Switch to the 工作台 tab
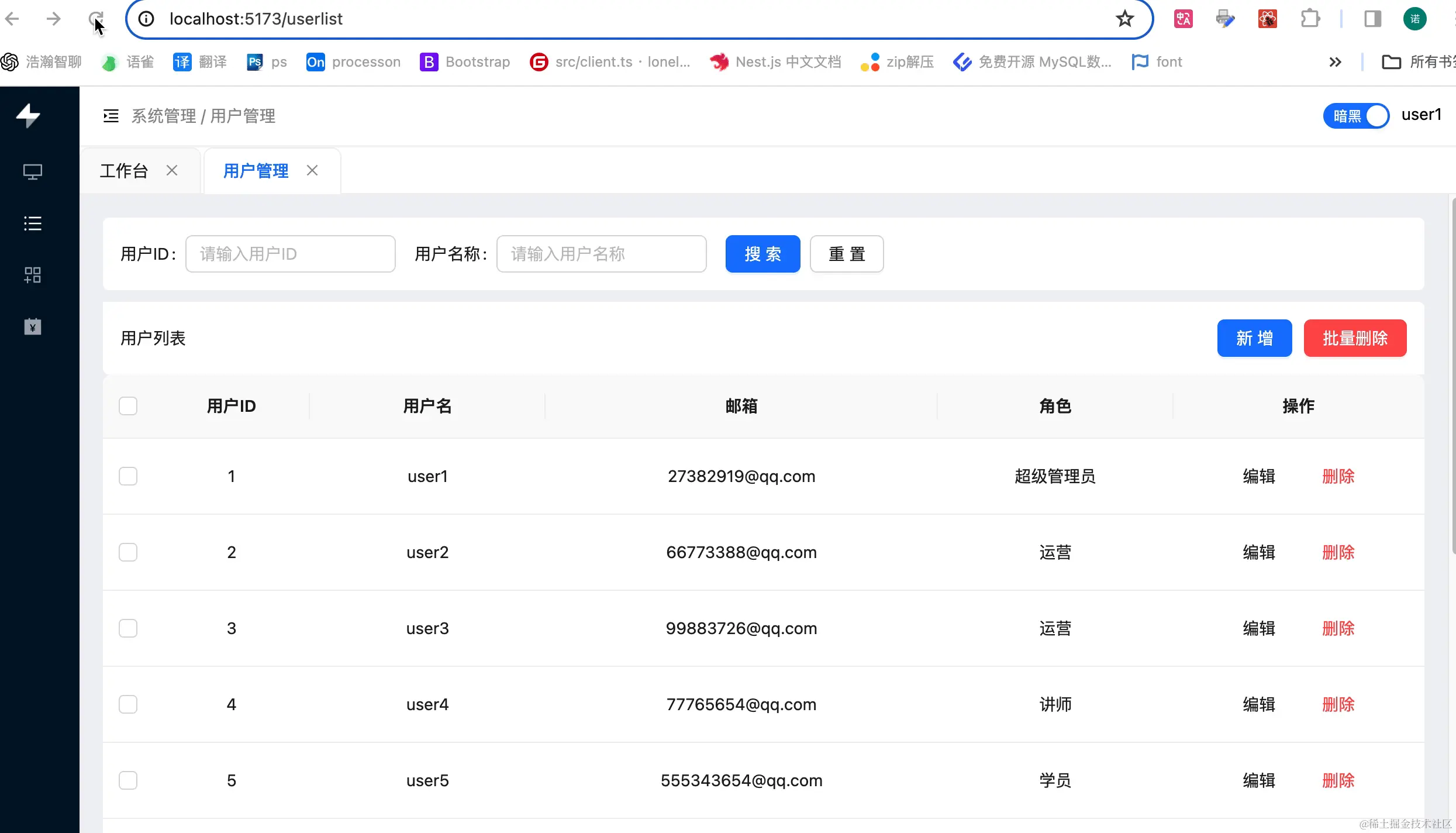The width and height of the screenshot is (1456, 833). (124, 171)
